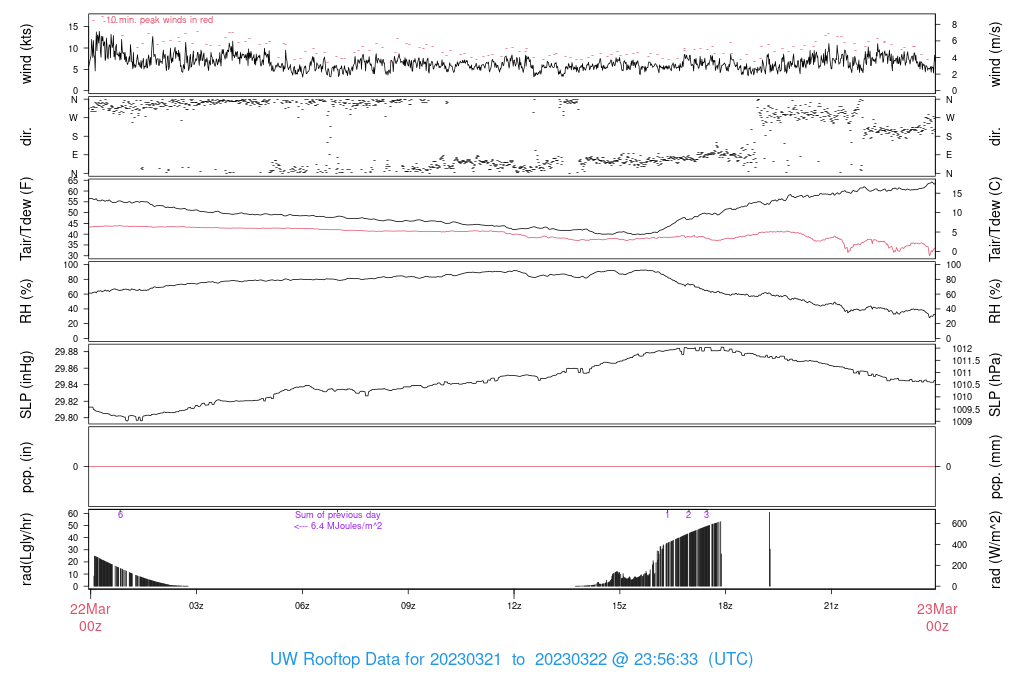Click the "09z" time tick label
This screenshot has width=1024, height=700.
(408, 606)
